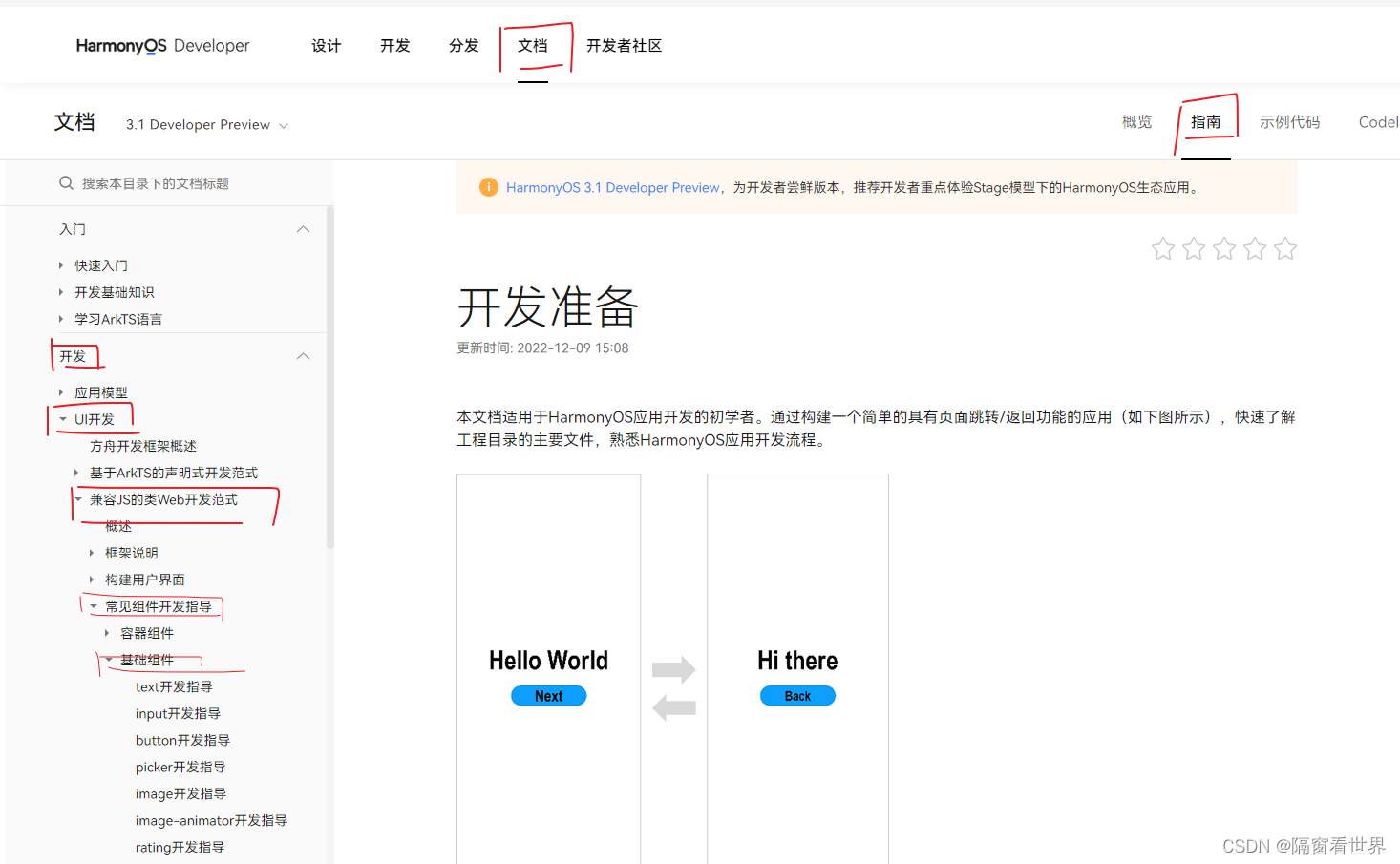Rate the page with the fifth star

point(1285,249)
